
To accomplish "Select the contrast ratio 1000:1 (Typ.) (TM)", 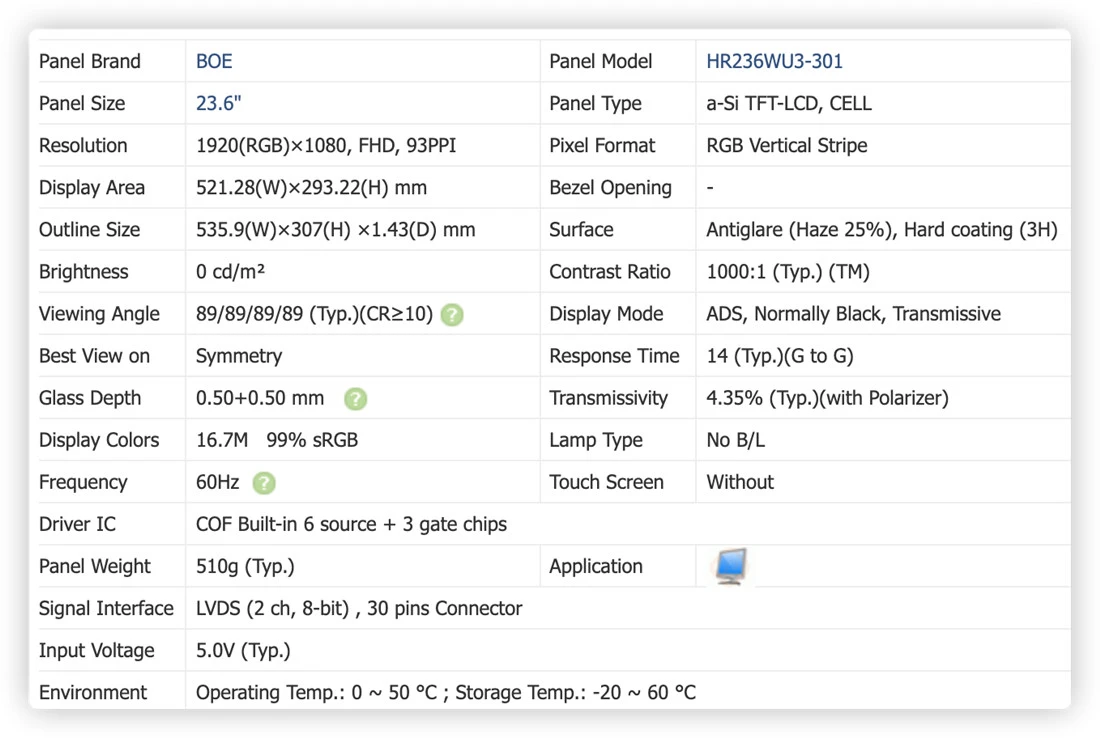I will coord(787,271).
